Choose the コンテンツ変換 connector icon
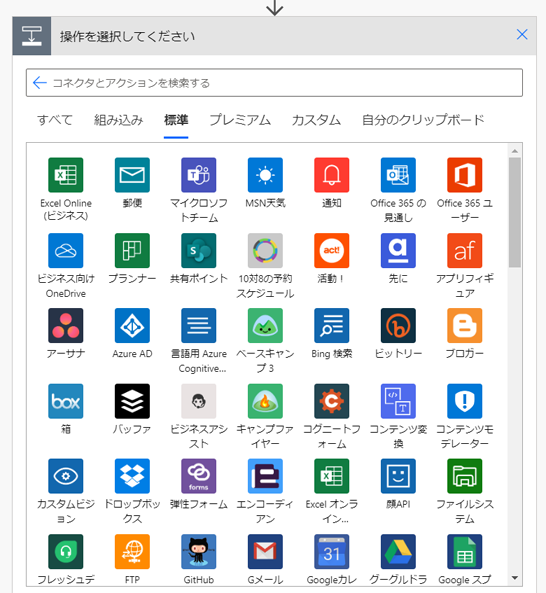 (398, 401)
